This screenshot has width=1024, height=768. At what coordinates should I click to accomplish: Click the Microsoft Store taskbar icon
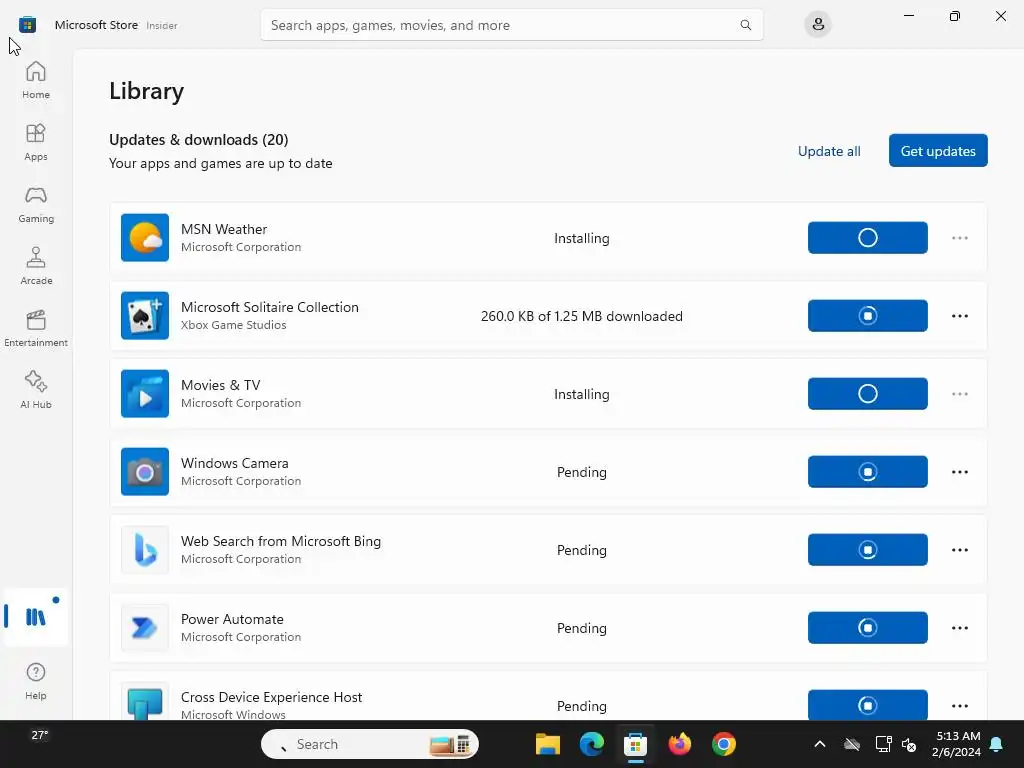[x=635, y=744]
